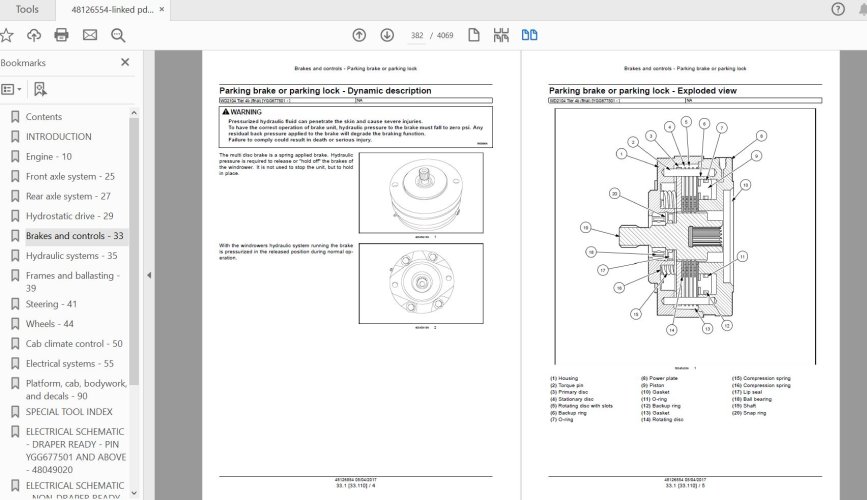Jump to Hydrostatic drive - 29 bookmark

70,216
